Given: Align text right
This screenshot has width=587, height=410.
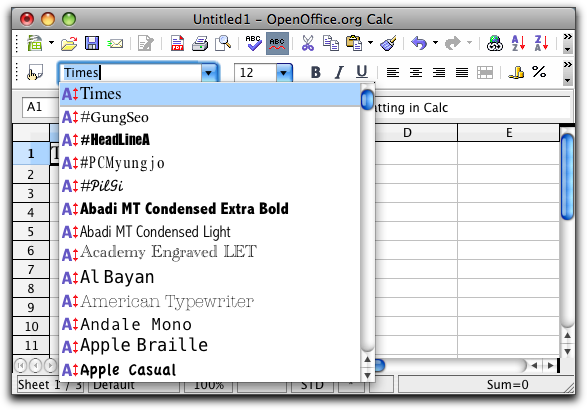Looking at the screenshot, I should [x=439, y=72].
